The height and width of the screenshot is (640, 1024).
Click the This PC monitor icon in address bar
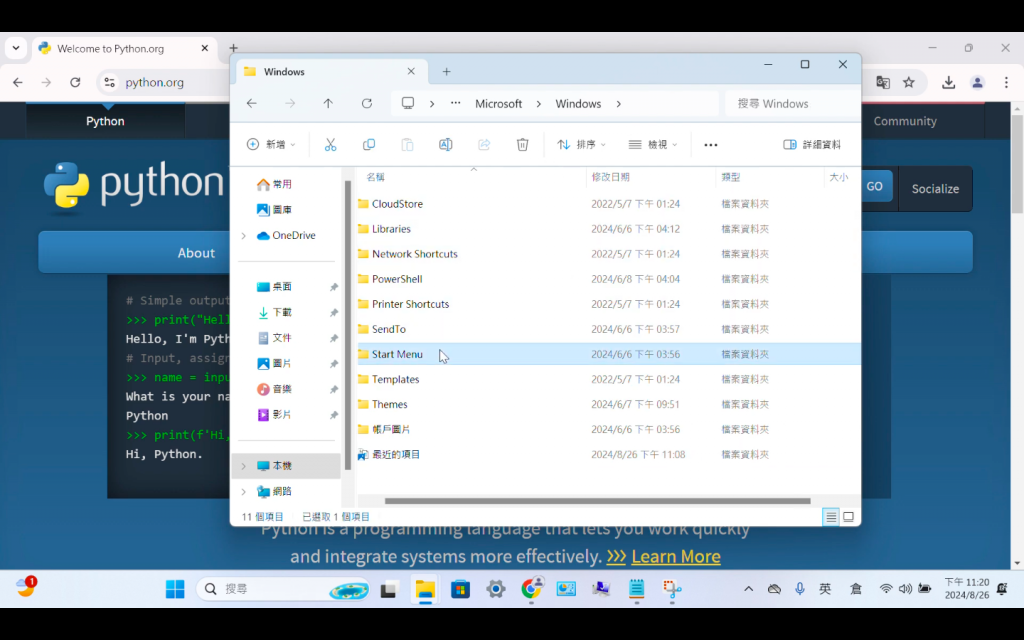point(408,103)
